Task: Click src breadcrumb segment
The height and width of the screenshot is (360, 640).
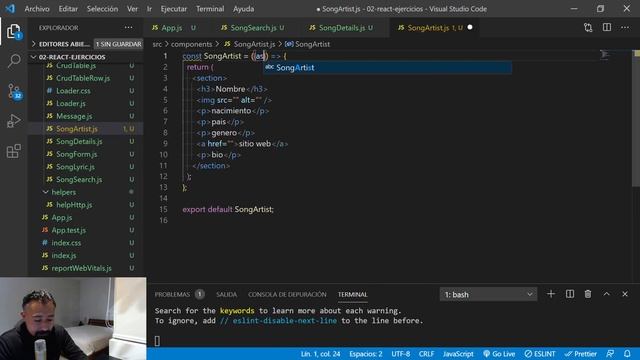Action: pyautogui.click(x=157, y=44)
